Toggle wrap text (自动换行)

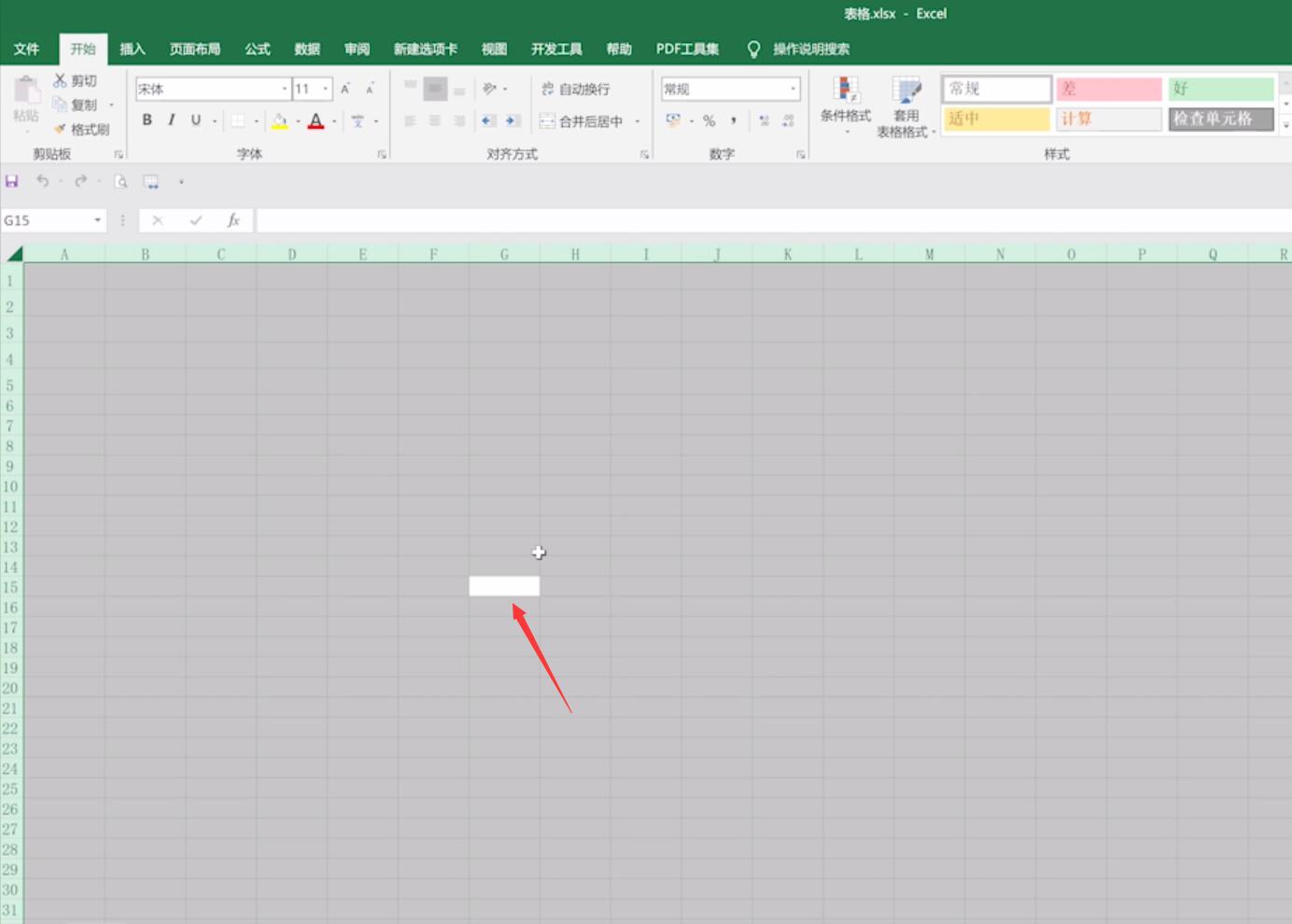[x=575, y=89]
